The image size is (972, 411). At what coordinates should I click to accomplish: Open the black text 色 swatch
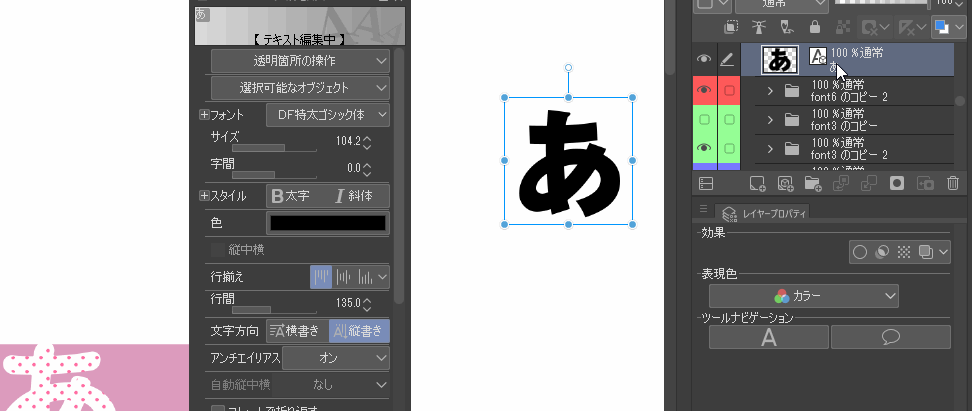coord(328,223)
